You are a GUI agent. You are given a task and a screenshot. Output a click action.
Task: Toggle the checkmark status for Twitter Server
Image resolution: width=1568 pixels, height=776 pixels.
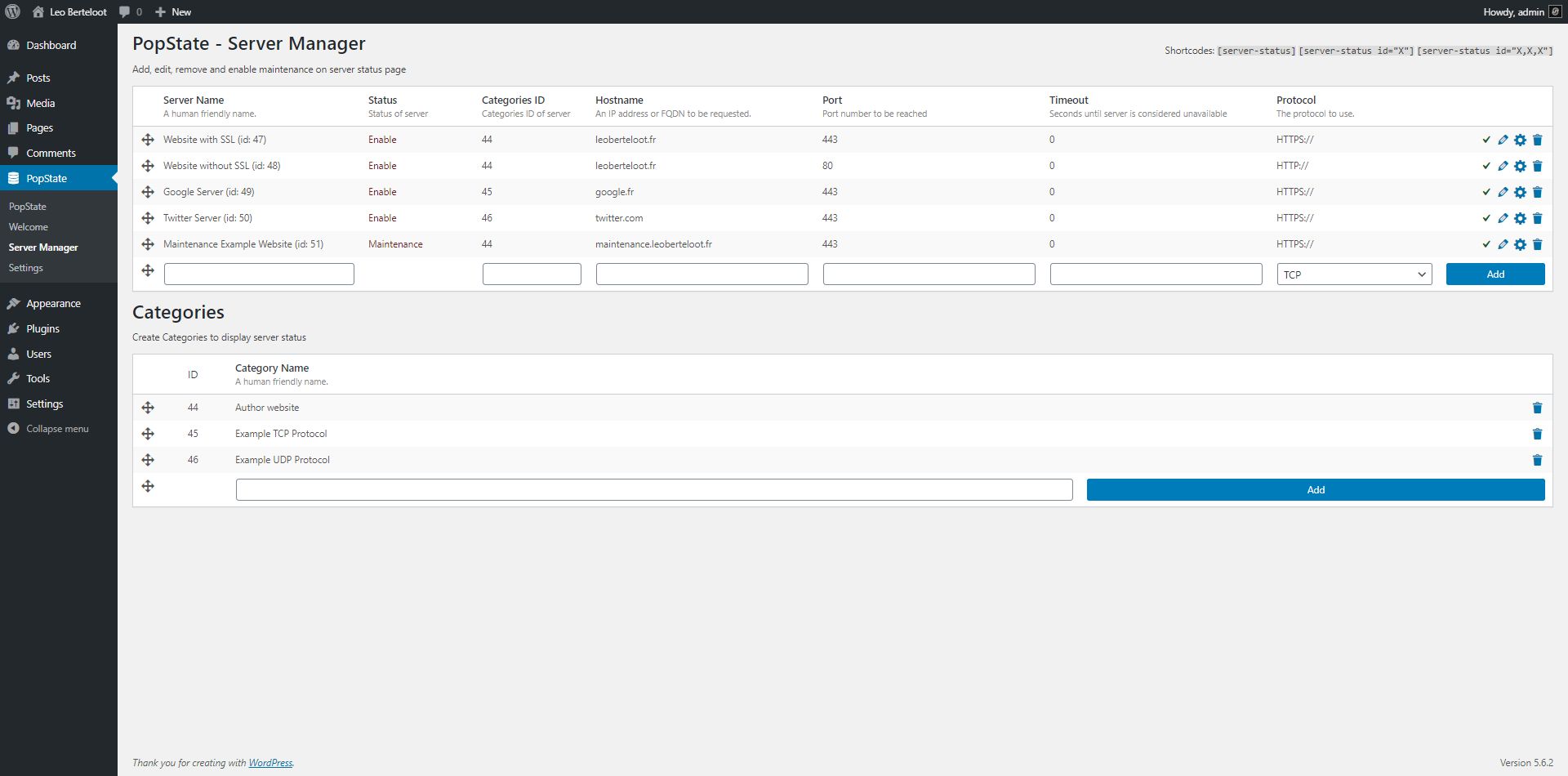[1486, 218]
